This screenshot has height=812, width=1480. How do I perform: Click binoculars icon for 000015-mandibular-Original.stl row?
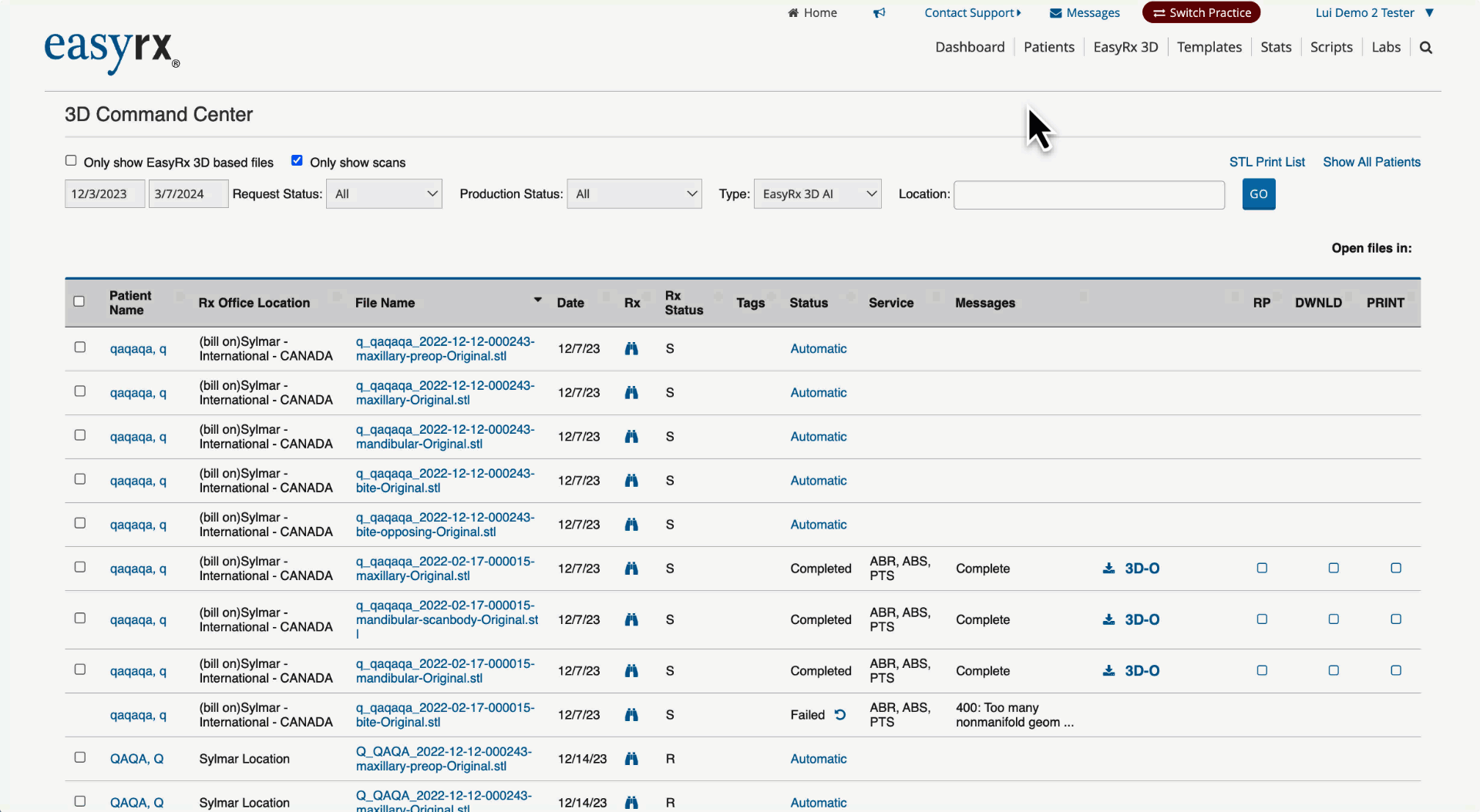point(631,671)
